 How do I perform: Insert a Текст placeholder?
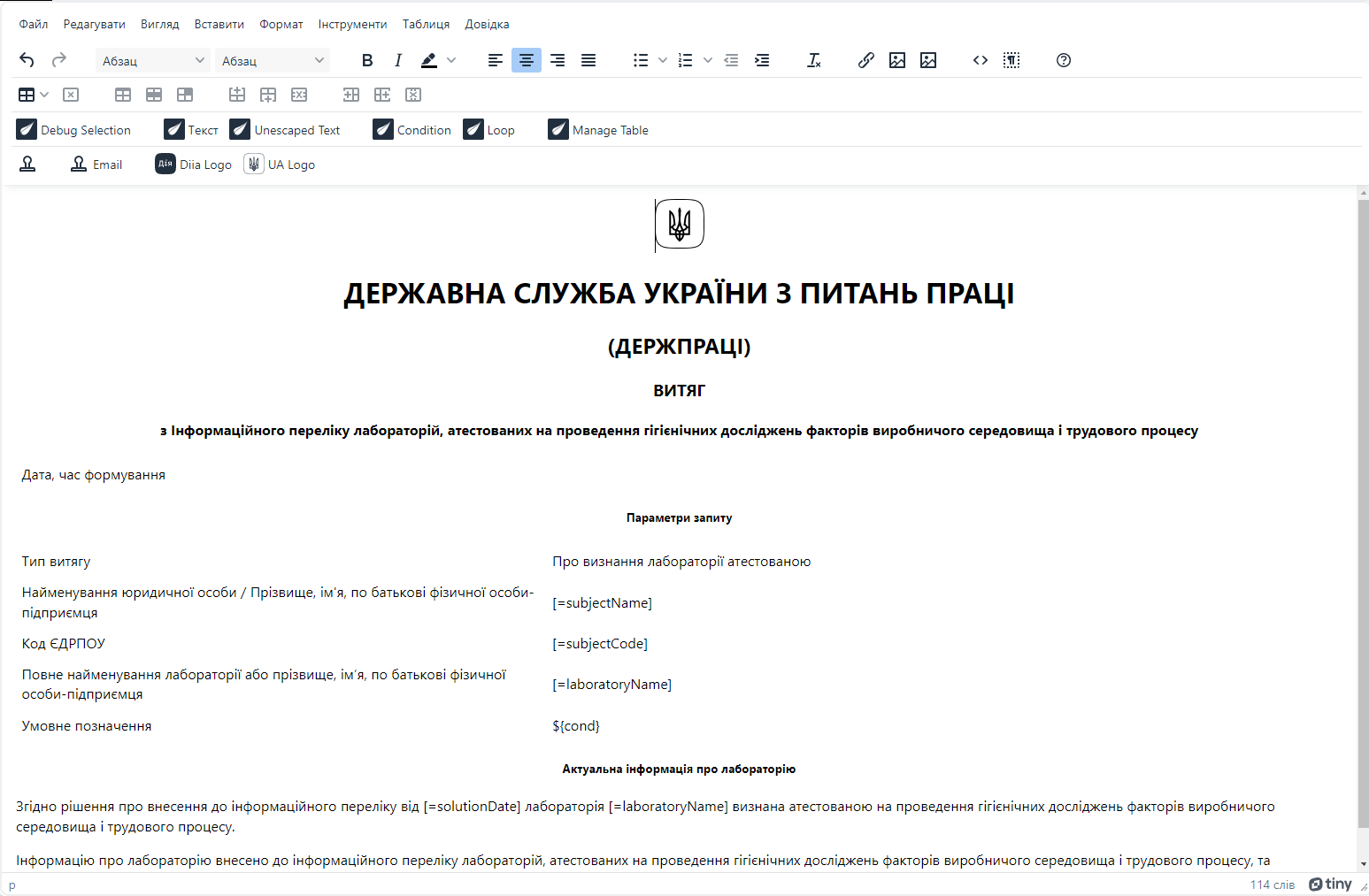pos(191,130)
